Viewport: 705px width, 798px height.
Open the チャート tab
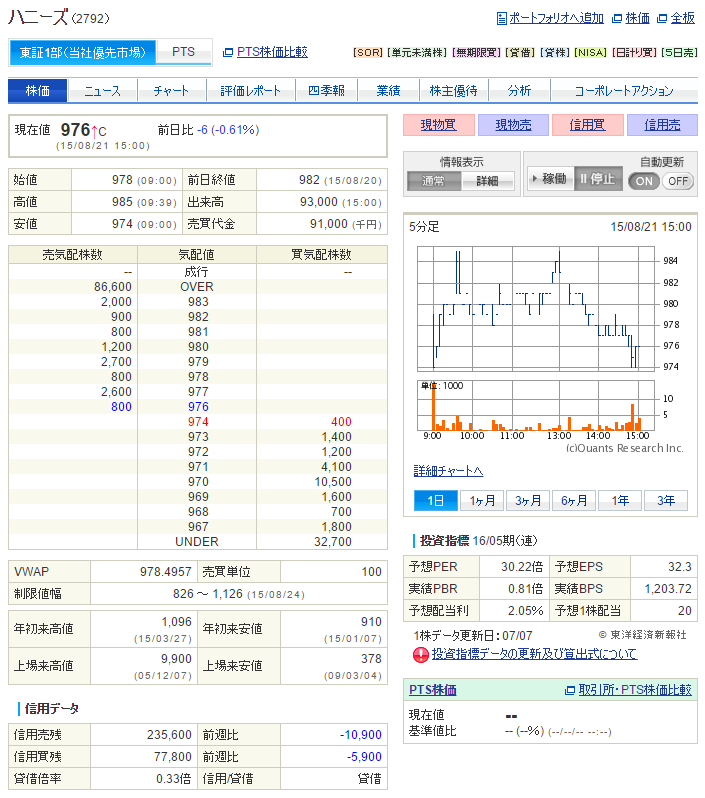point(171,91)
